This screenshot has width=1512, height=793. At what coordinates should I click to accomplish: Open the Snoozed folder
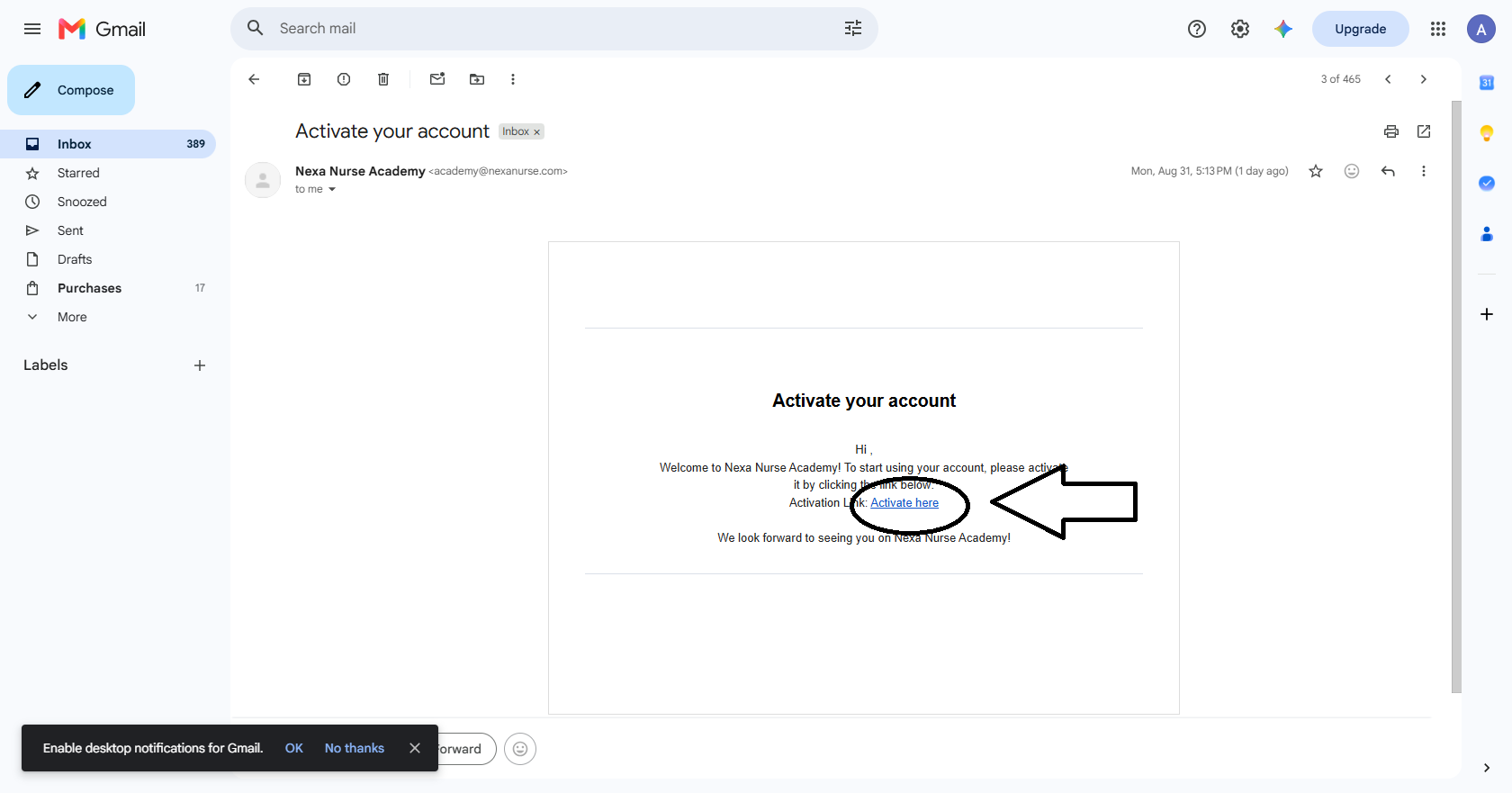(x=108, y=202)
